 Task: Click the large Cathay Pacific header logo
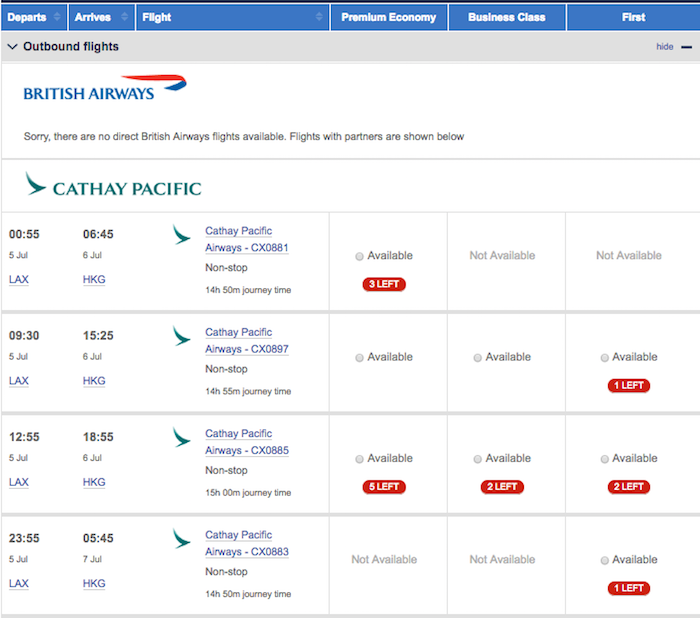tap(113, 184)
